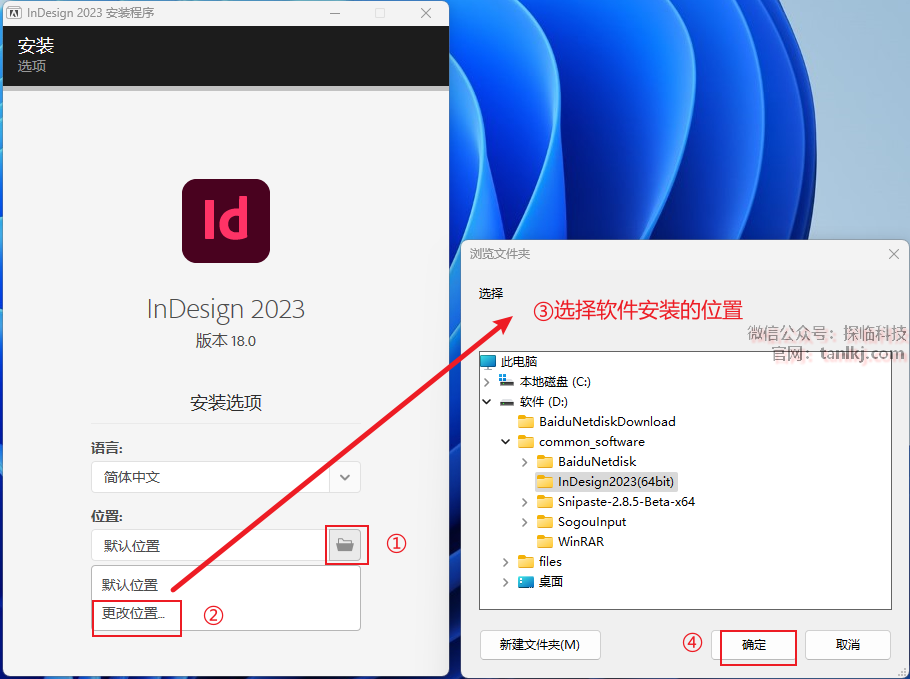Click the 版本 18.0 version text
910x679 pixels.
click(226, 341)
